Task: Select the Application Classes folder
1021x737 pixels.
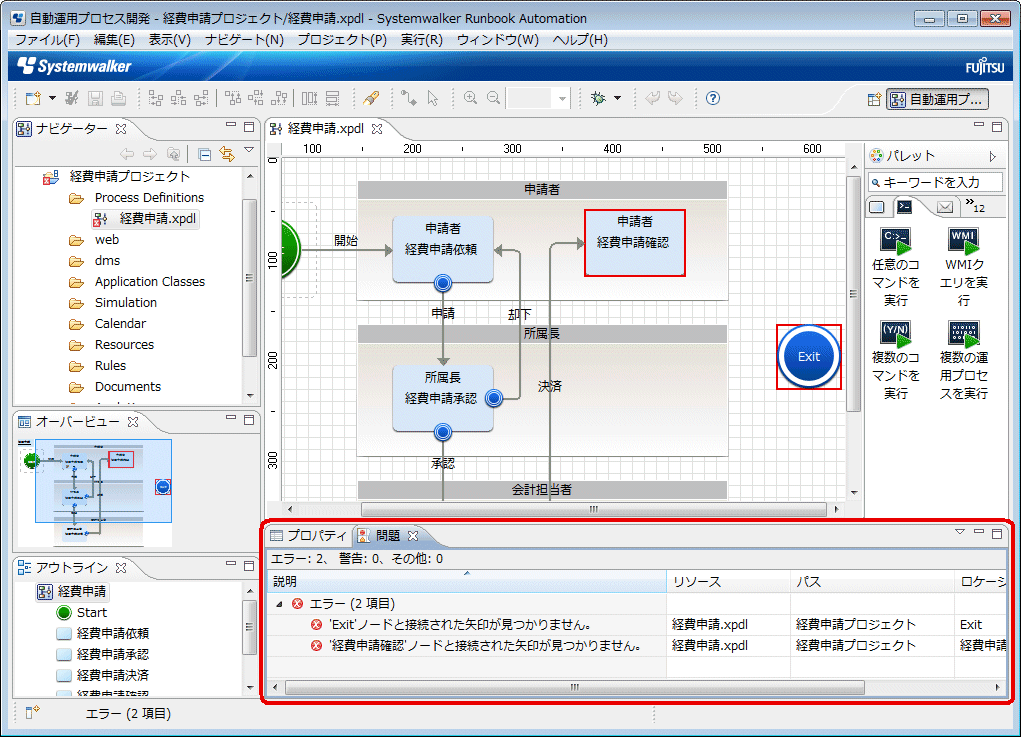Action: 150,282
